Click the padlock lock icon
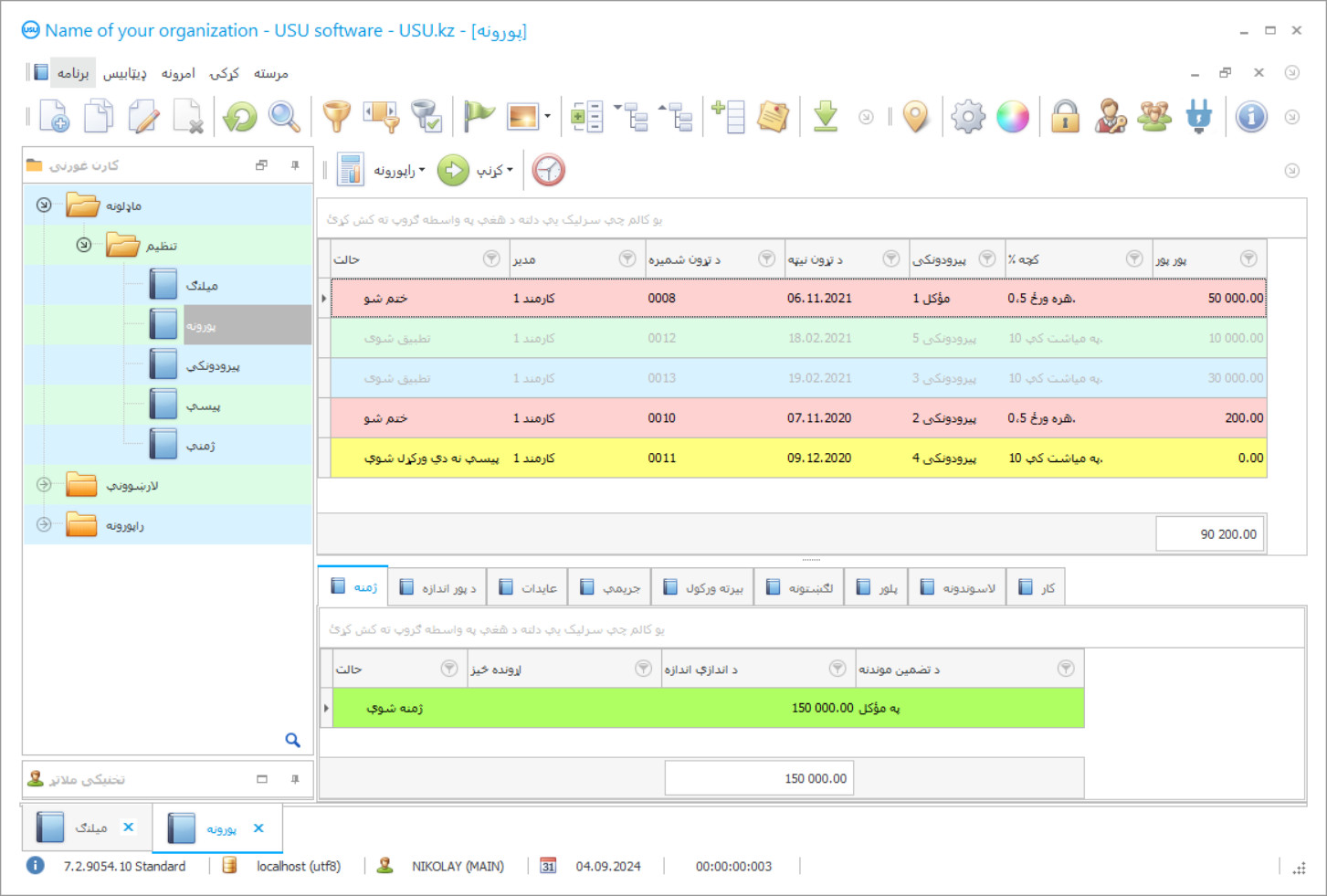This screenshot has width=1327, height=896. point(1065,117)
